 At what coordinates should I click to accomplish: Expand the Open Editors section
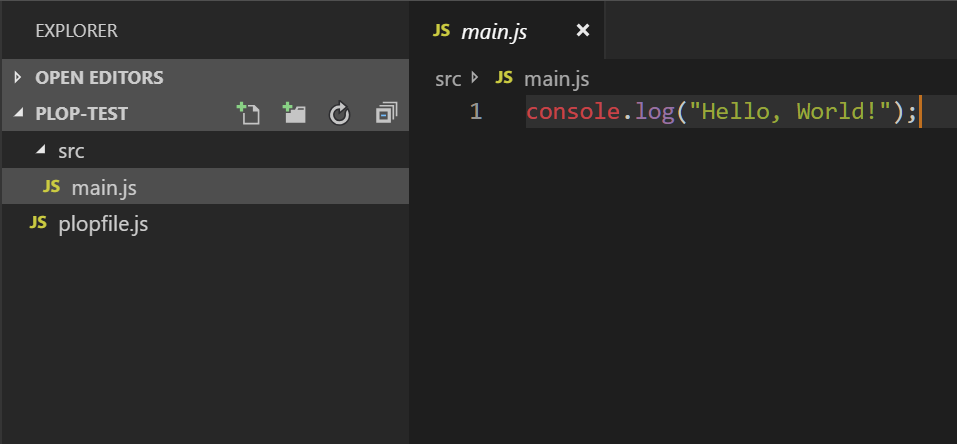pos(18,78)
